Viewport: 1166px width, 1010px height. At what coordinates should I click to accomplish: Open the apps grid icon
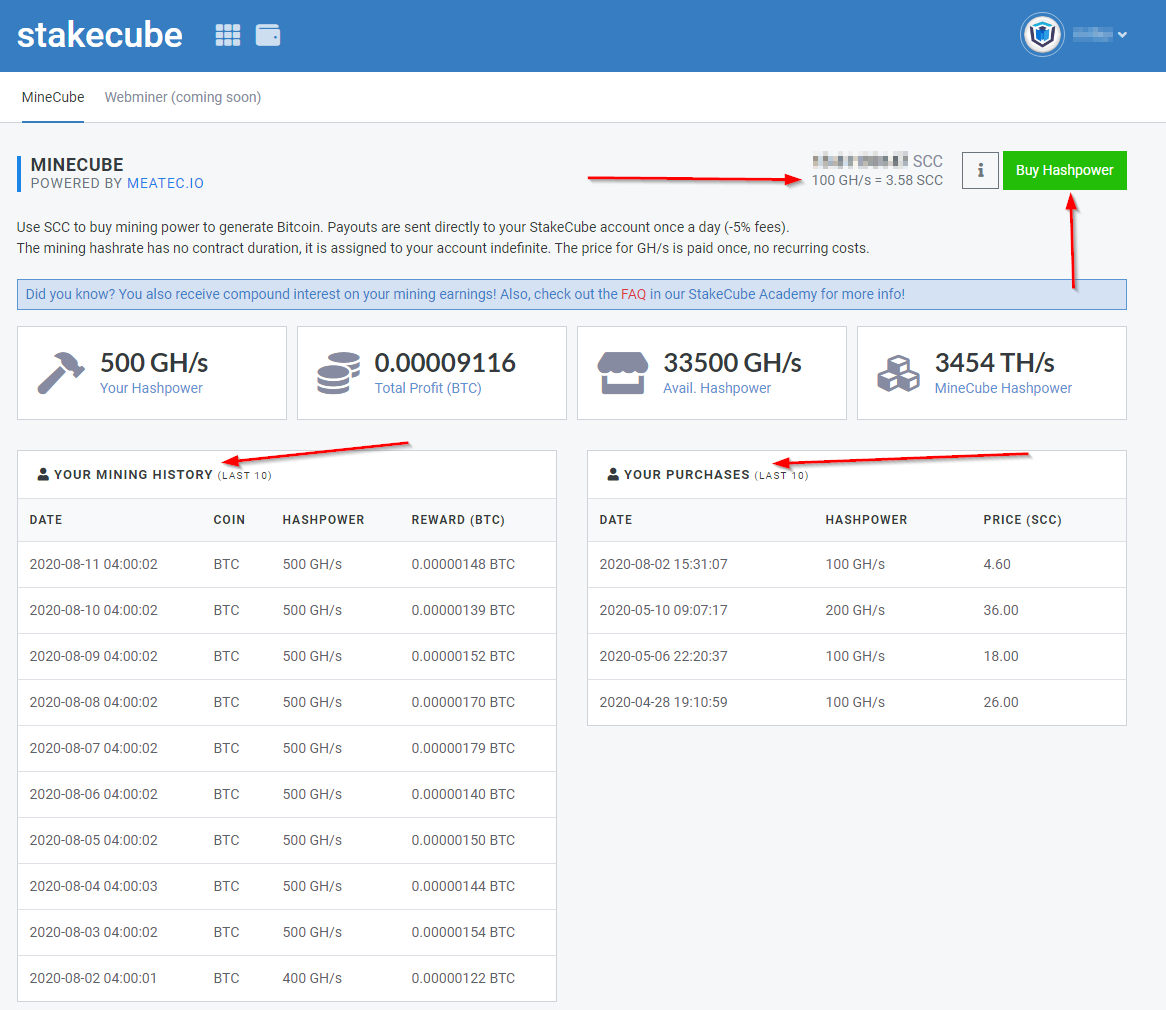(228, 35)
